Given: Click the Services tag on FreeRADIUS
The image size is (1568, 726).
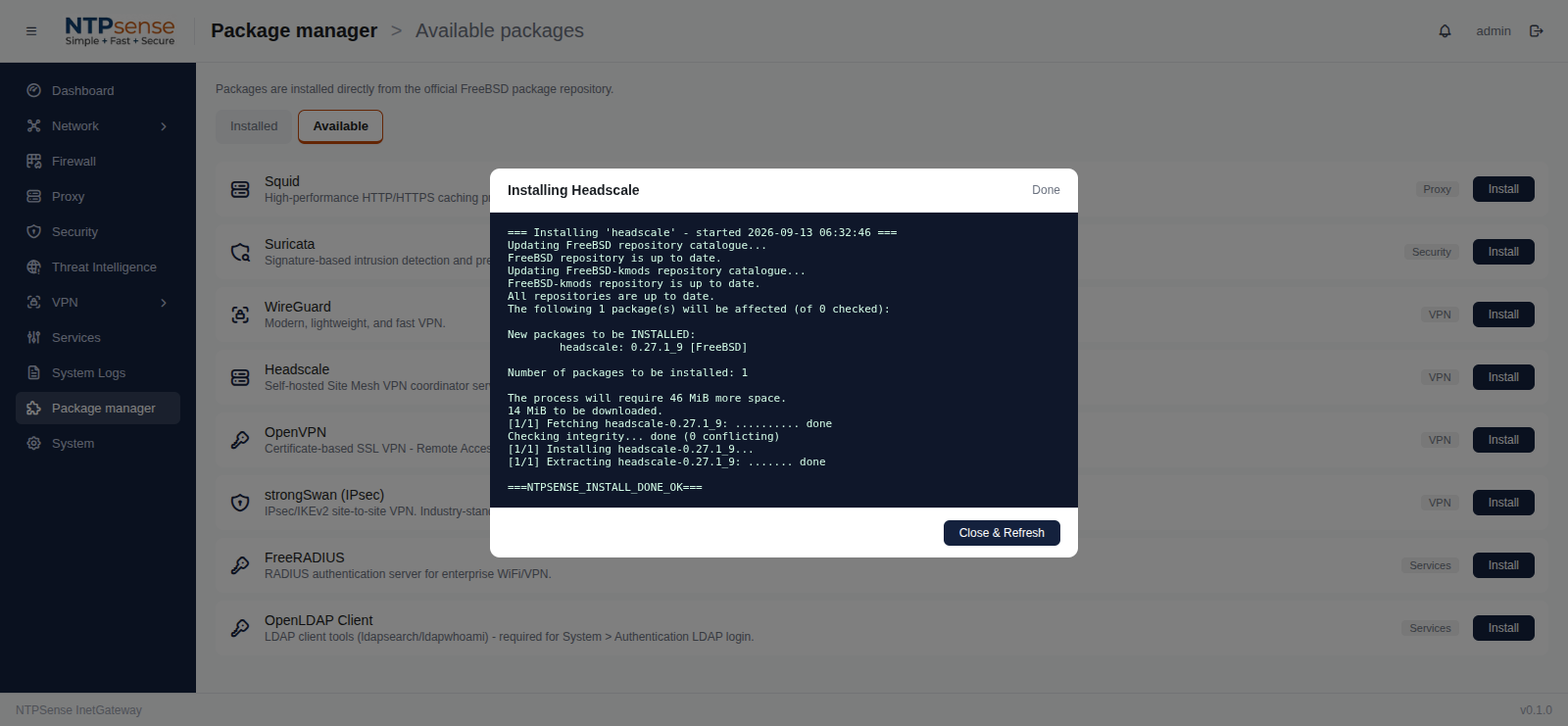Looking at the screenshot, I should (1430, 565).
